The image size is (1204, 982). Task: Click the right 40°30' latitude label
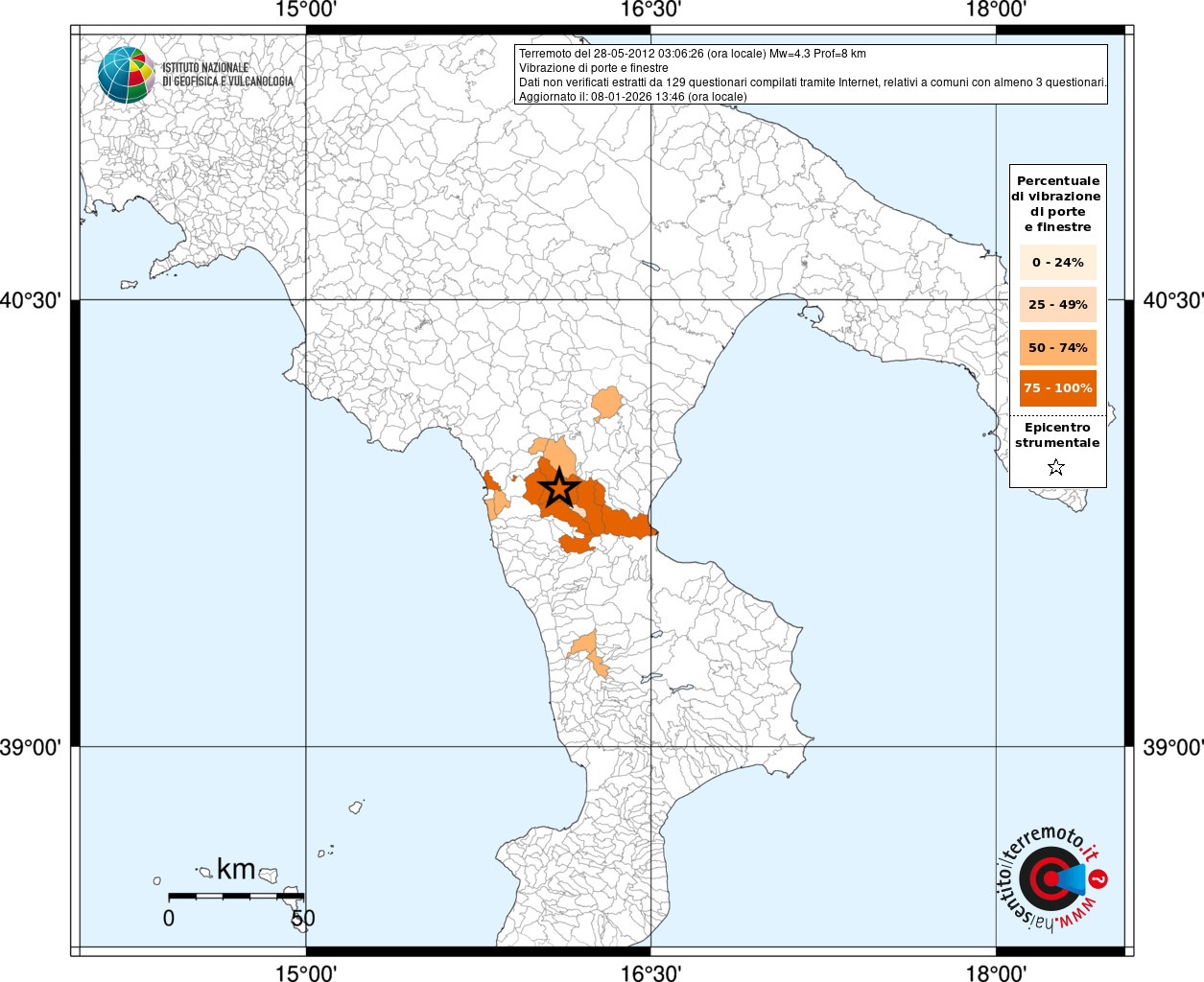coord(1173,300)
